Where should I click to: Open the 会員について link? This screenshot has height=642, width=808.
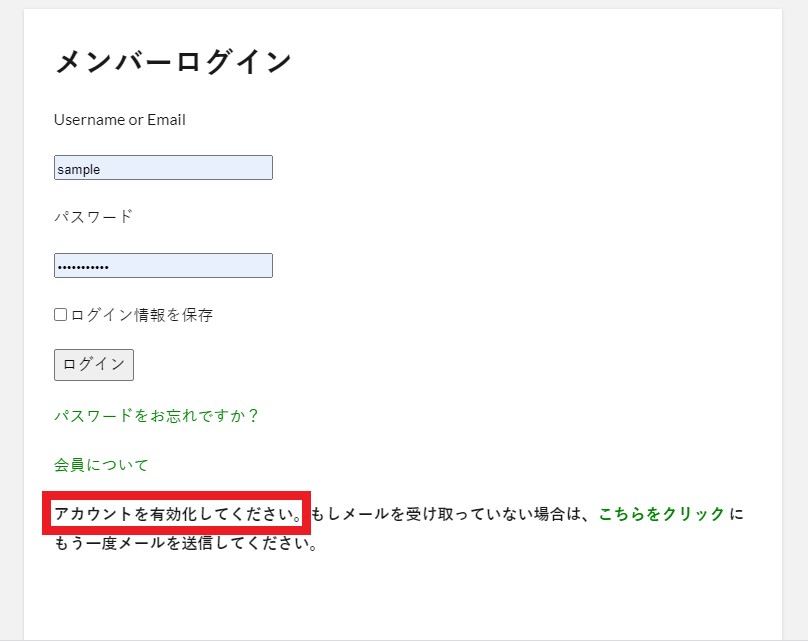(101, 465)
